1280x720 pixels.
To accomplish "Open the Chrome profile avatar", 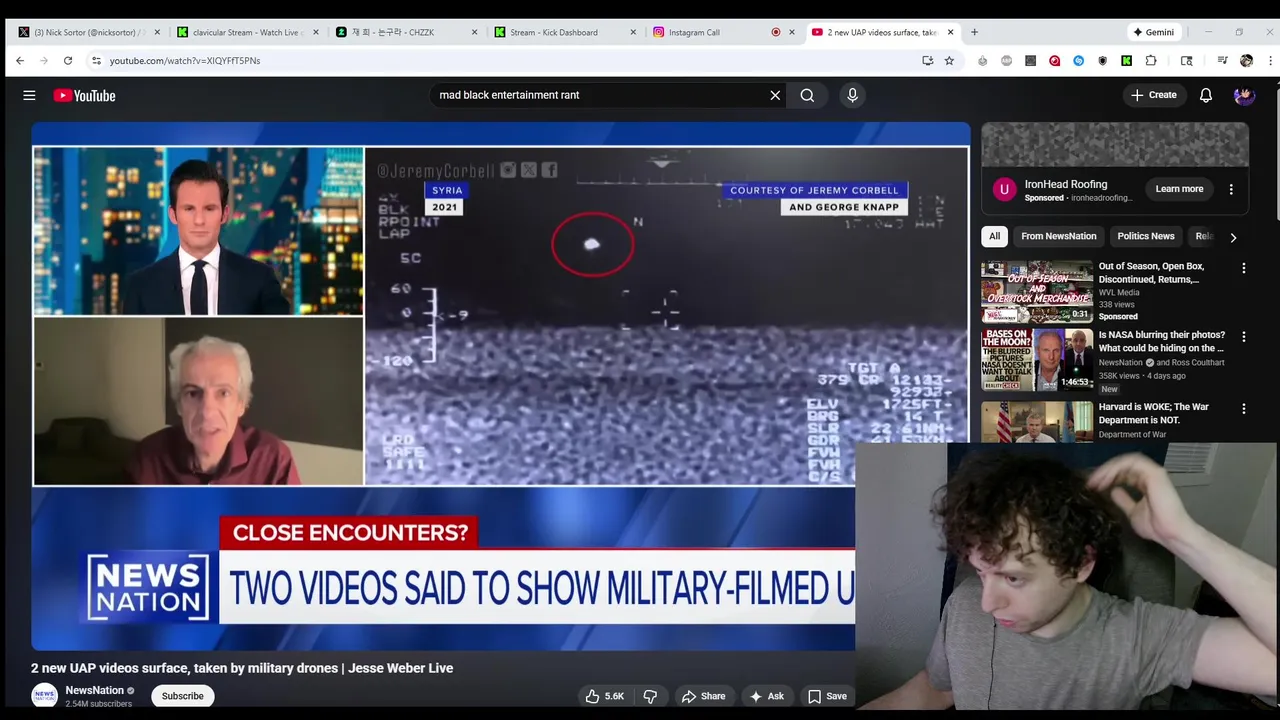I will click(1246, 60).
